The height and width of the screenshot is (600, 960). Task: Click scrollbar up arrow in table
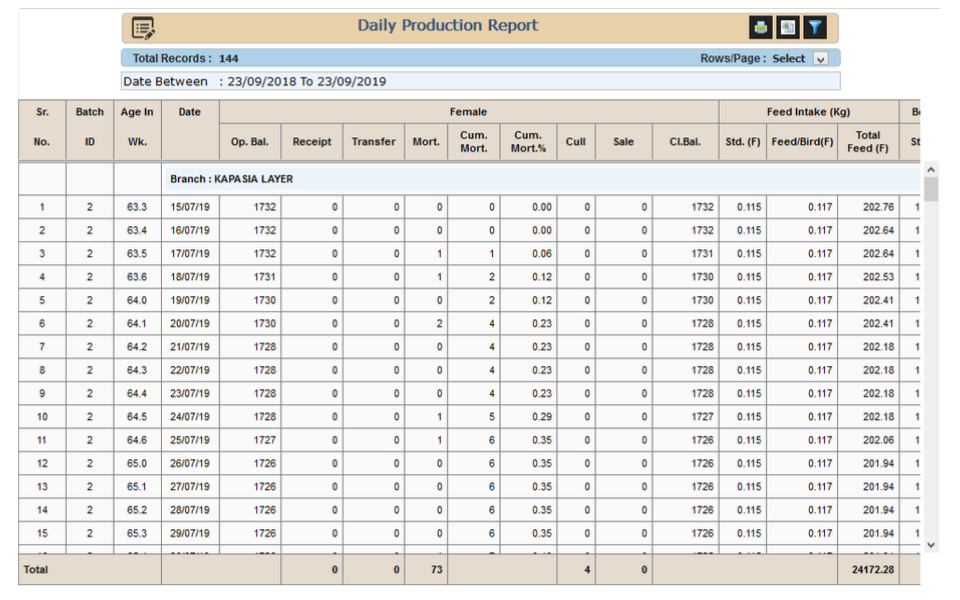931,169
